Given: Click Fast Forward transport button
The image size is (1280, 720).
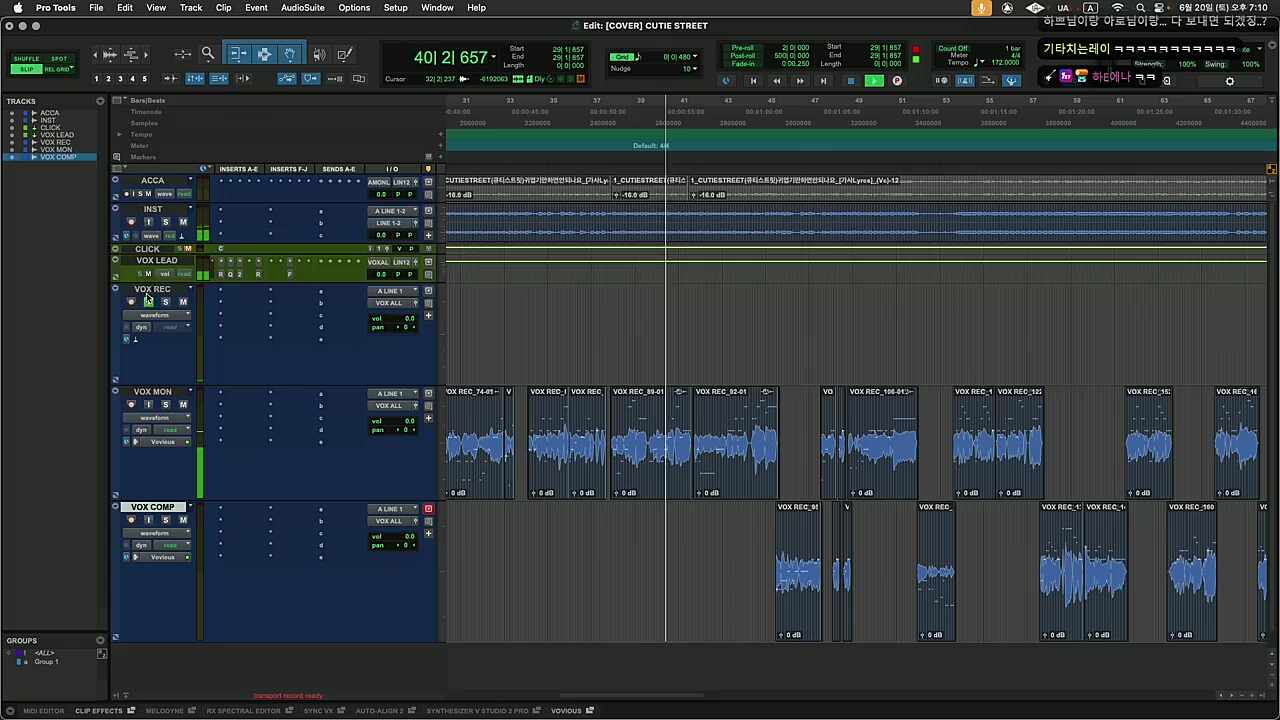Looking at the screenshot, I should click(799, 81).
